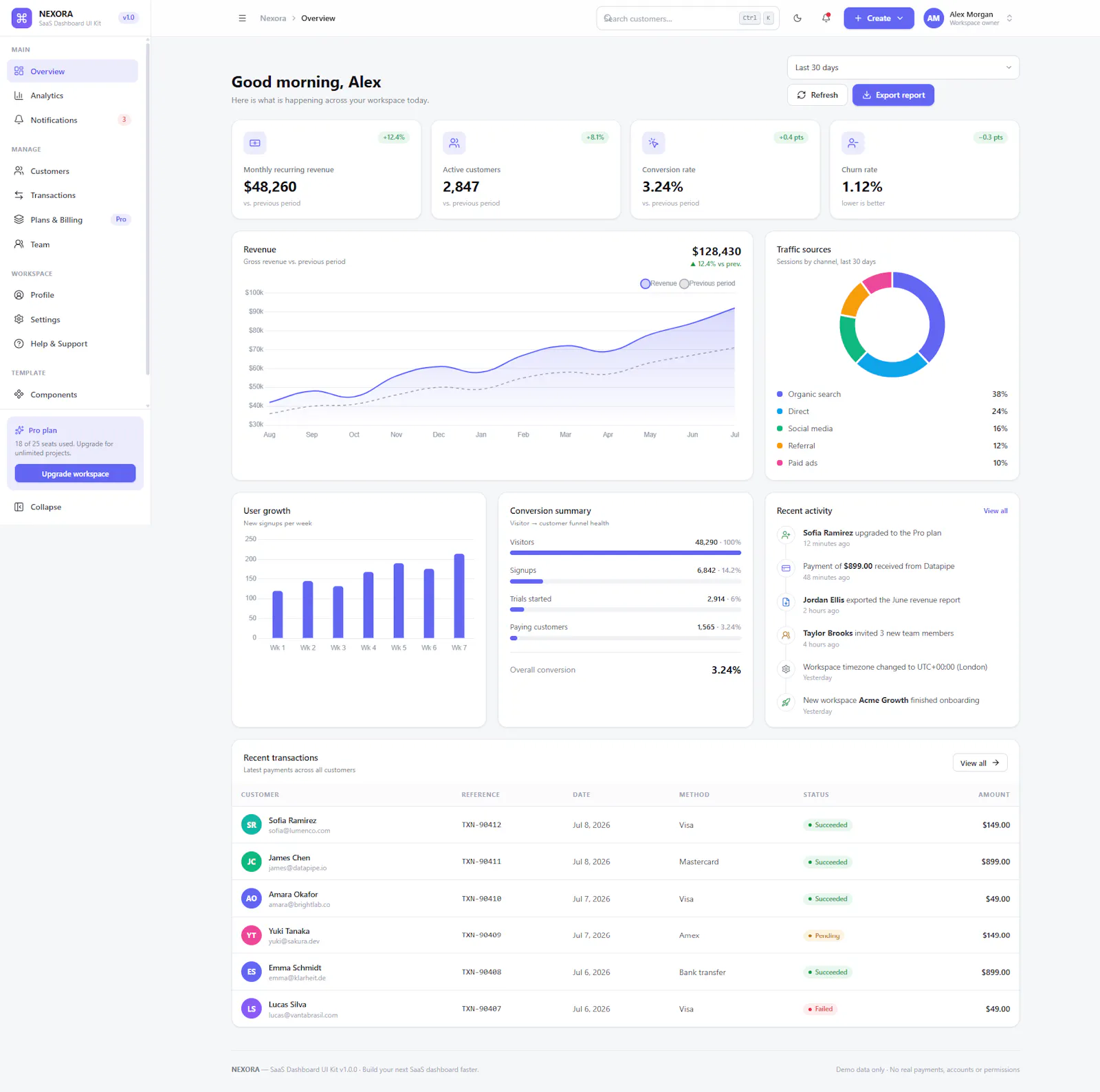This screenshot has height=1092, width=1100.
Task: Open Analytics in the sidebar
Action: [72, 96]
